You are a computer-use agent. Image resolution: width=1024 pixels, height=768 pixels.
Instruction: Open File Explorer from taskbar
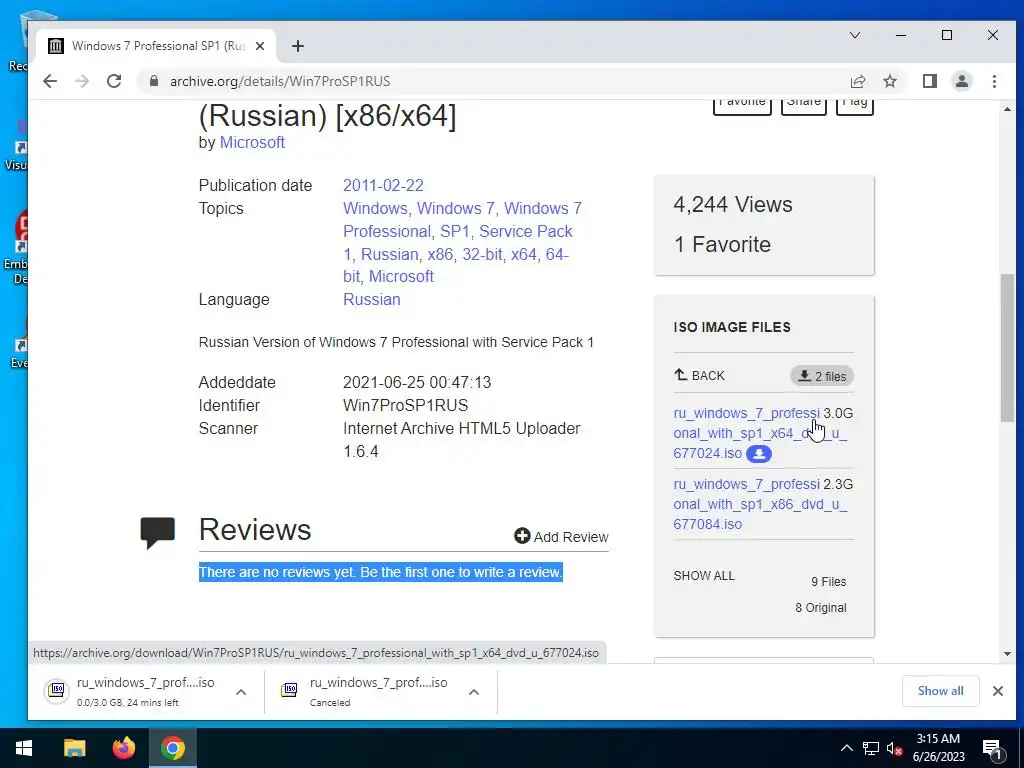tap(74, 748)
